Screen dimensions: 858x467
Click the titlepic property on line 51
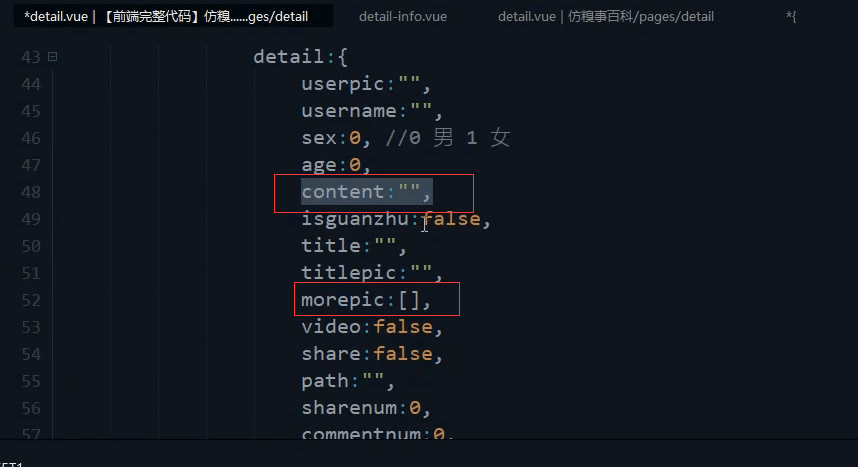(349, 273)
